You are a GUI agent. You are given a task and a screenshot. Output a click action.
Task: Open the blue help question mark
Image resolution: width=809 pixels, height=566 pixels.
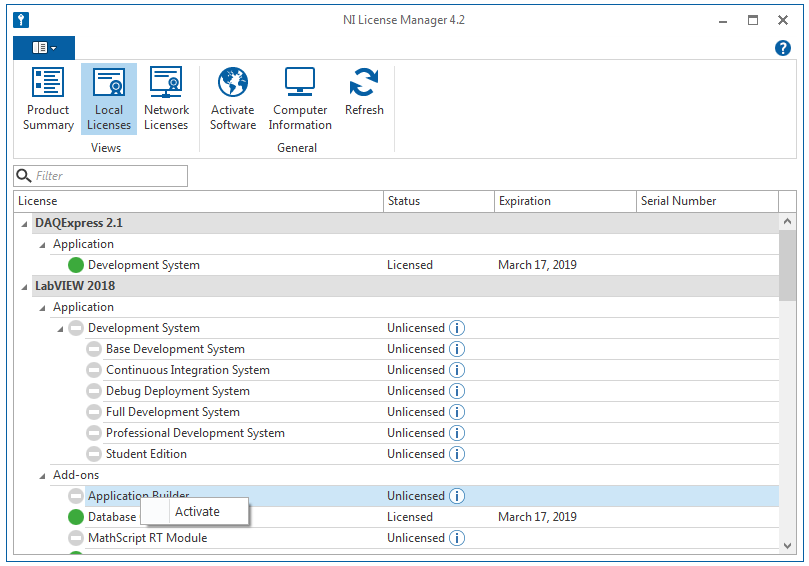pyautogui.click(x=783, y=48)
